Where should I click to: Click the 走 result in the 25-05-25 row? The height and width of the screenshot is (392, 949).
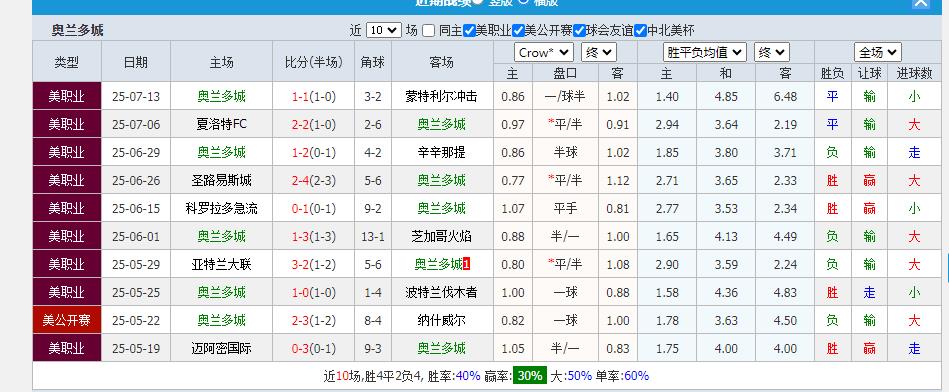click(869, 292)
